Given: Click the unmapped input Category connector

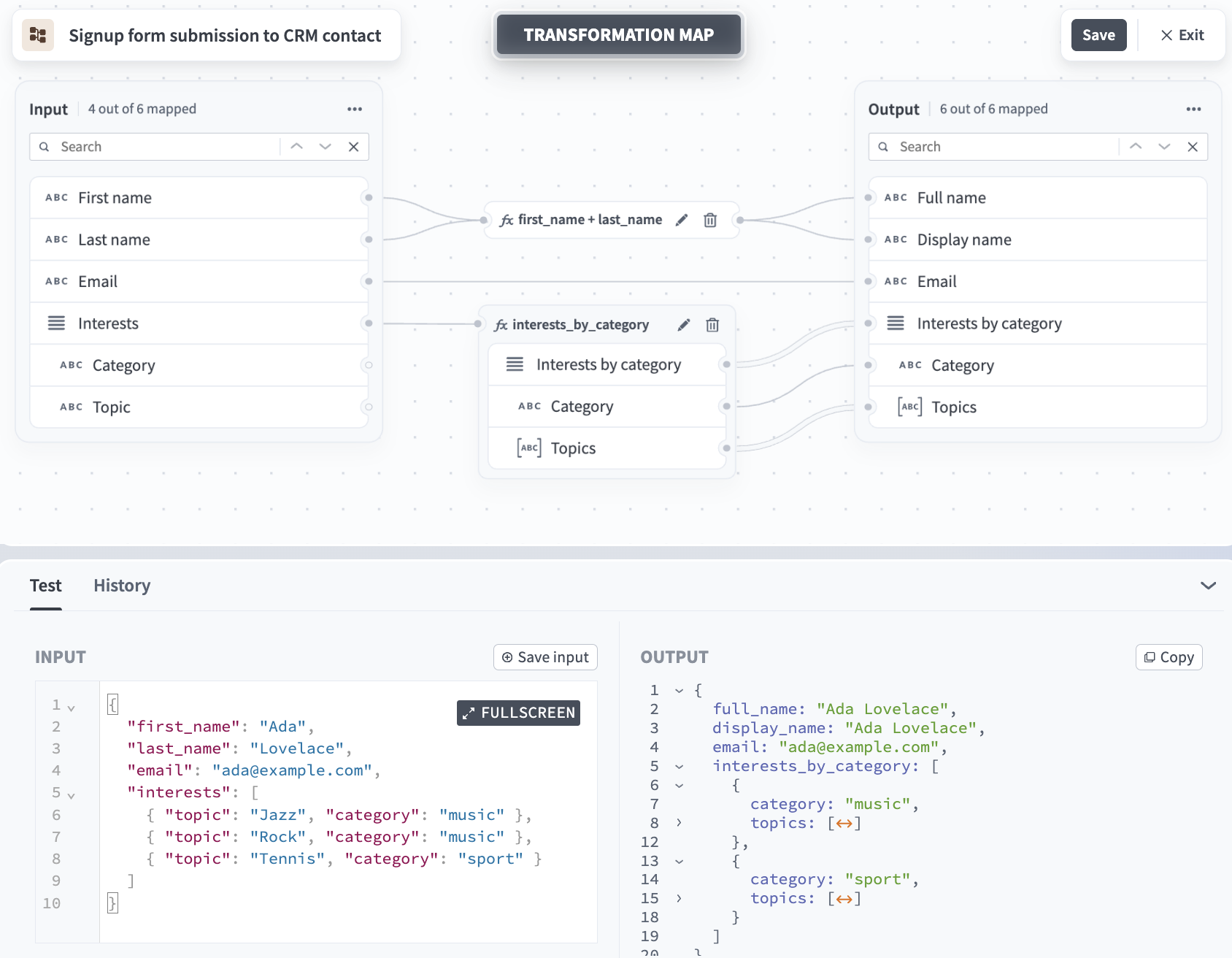Looking at the screenshot, I should click(x=369, y=365).
